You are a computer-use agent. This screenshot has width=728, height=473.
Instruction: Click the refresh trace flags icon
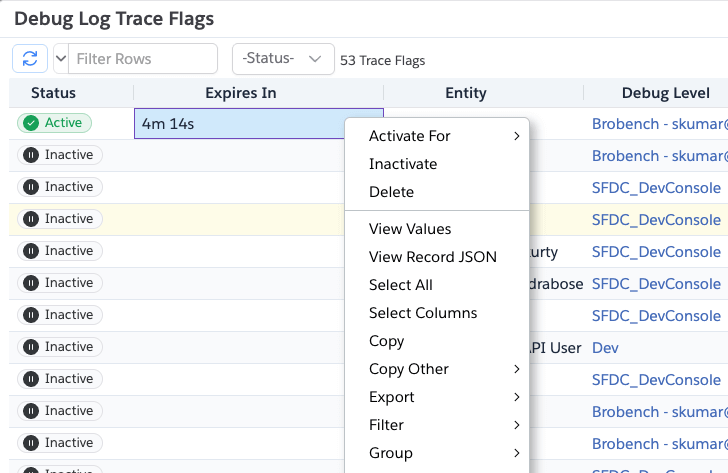point(29,59)
